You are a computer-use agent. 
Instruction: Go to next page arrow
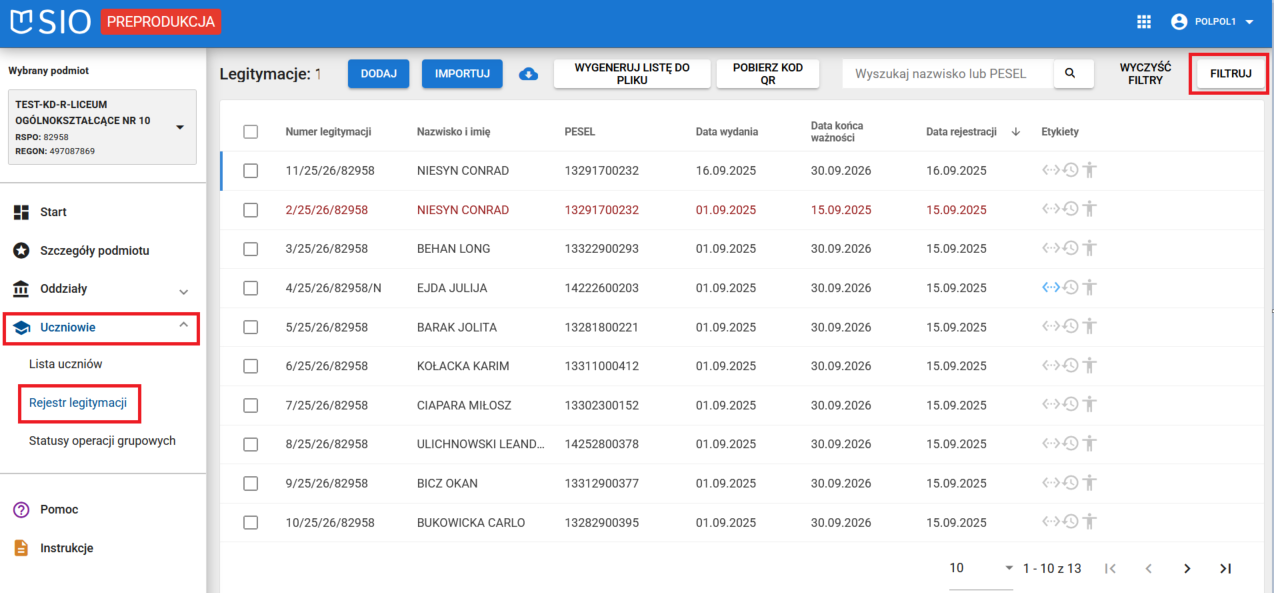pyautogui.click(x=1187, y=568)
